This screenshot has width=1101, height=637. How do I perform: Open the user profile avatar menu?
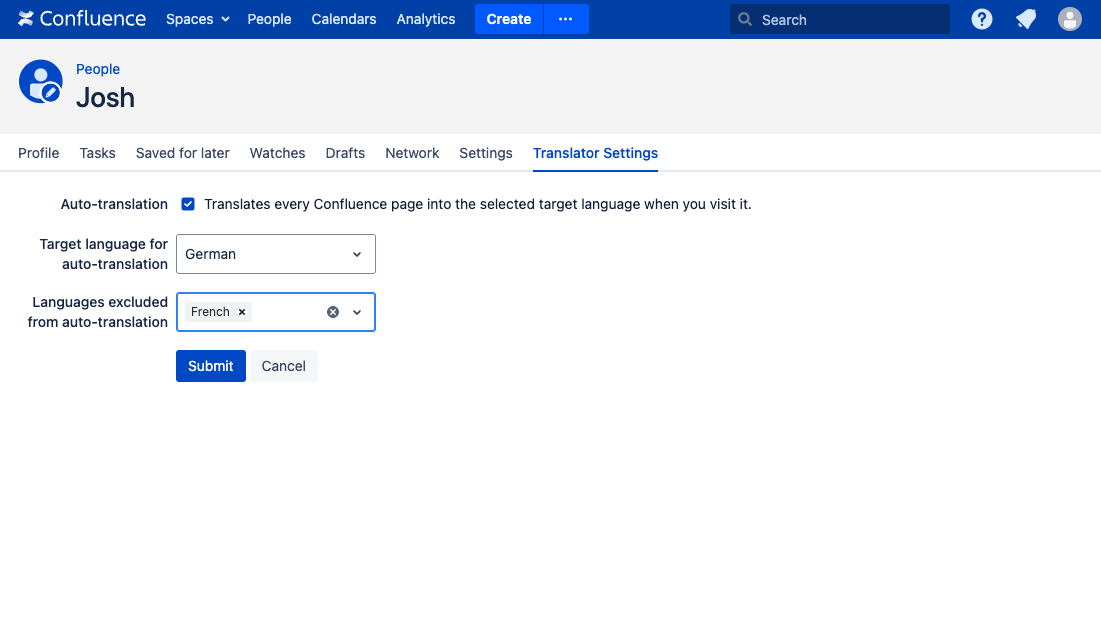pos(1070,19)
